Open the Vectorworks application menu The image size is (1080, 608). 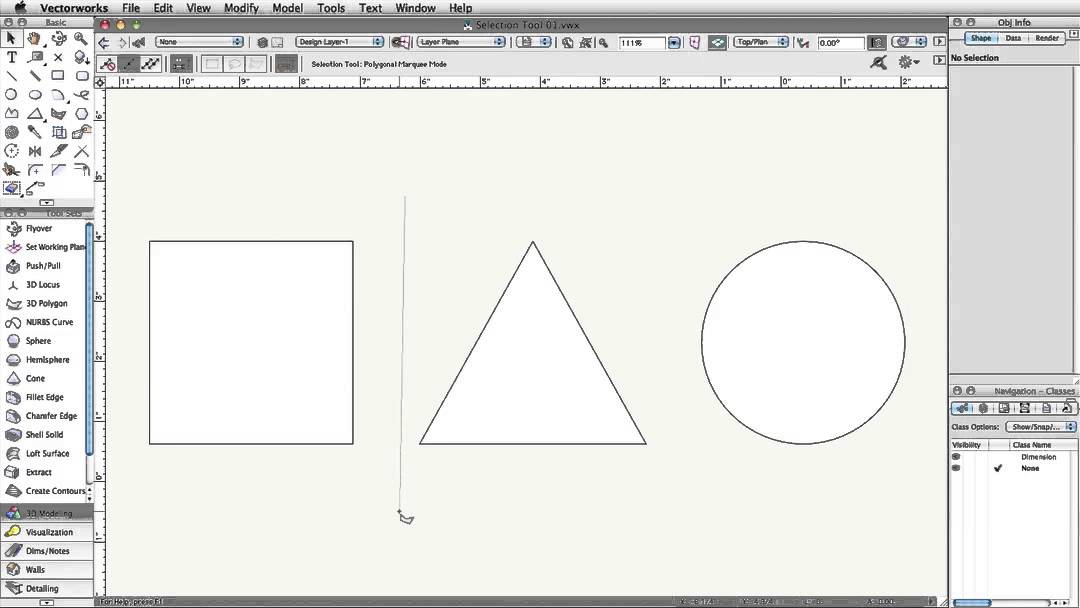point(74,8)
